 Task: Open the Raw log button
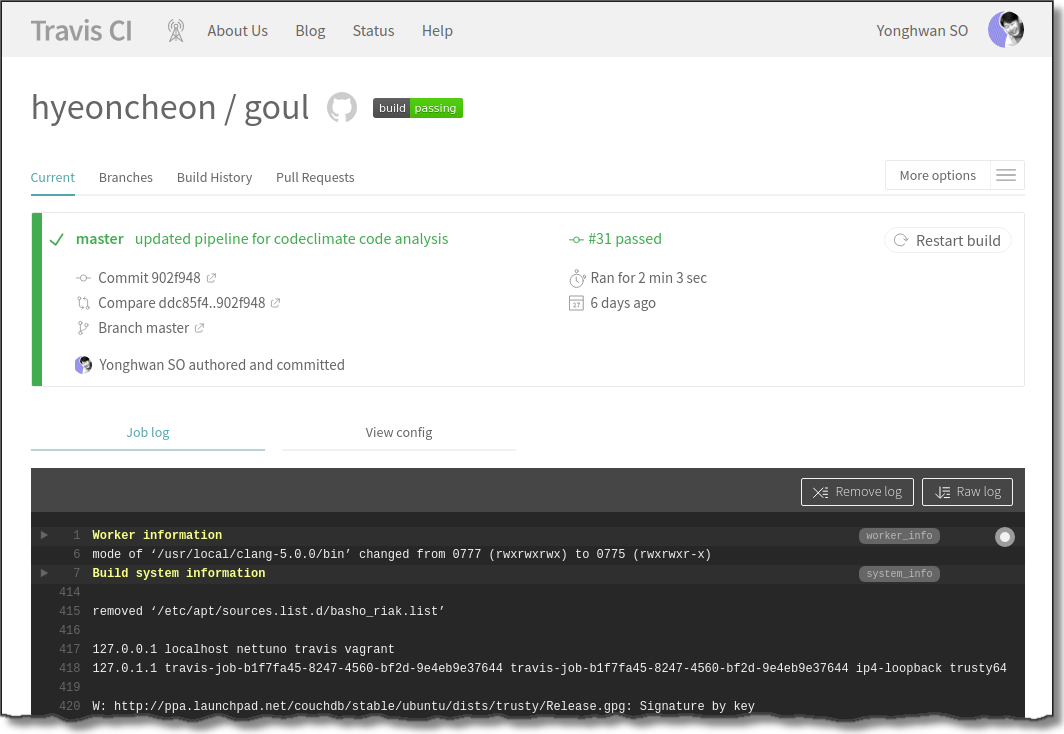coord(967,492)
